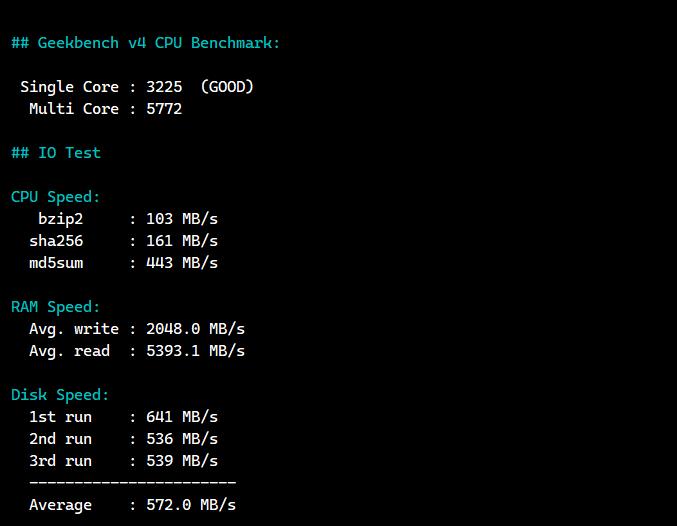Click the bzip2 103 MB/s result

[x=181, y=219]
